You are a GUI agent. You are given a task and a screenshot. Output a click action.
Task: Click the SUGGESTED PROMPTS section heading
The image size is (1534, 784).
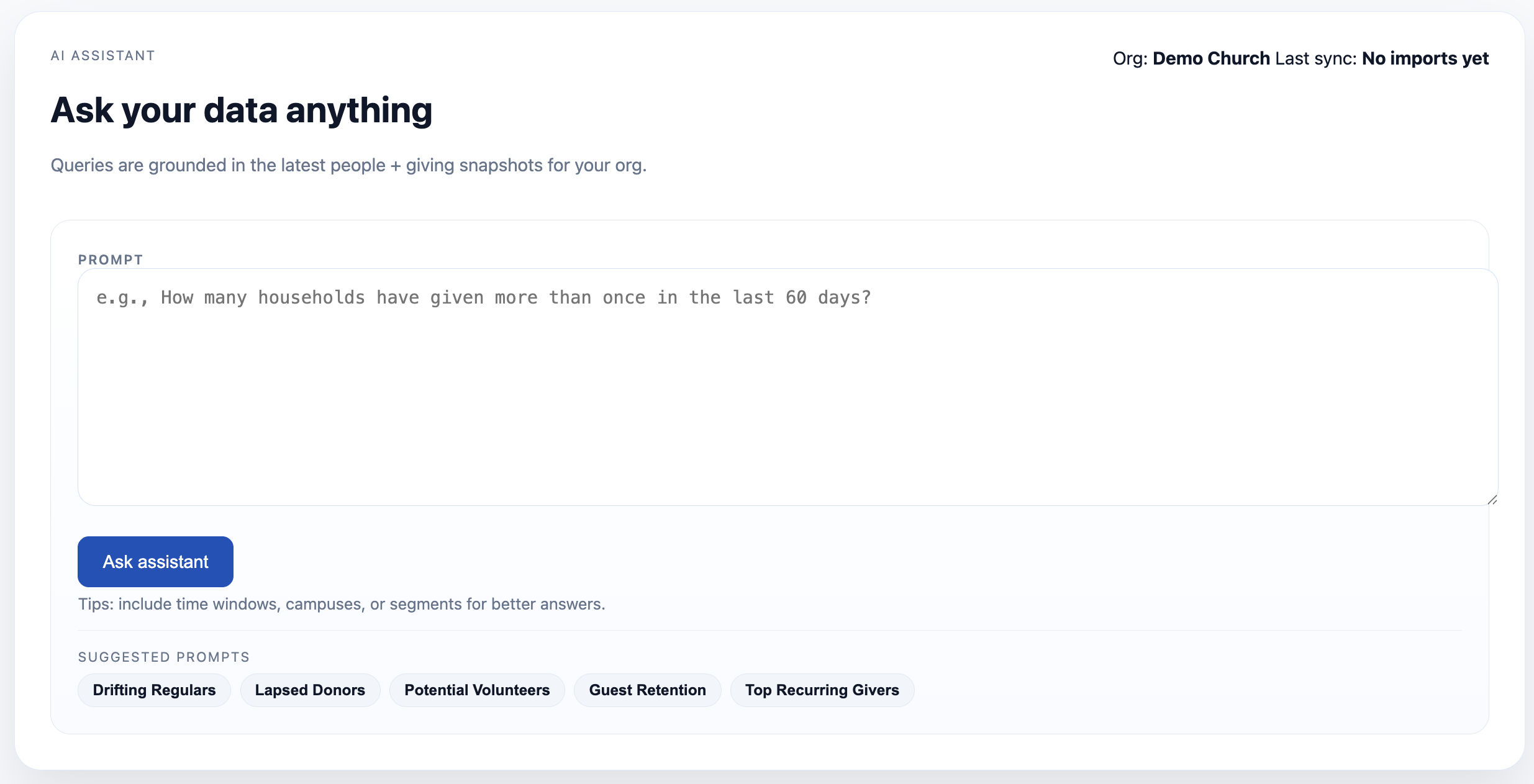163,656
